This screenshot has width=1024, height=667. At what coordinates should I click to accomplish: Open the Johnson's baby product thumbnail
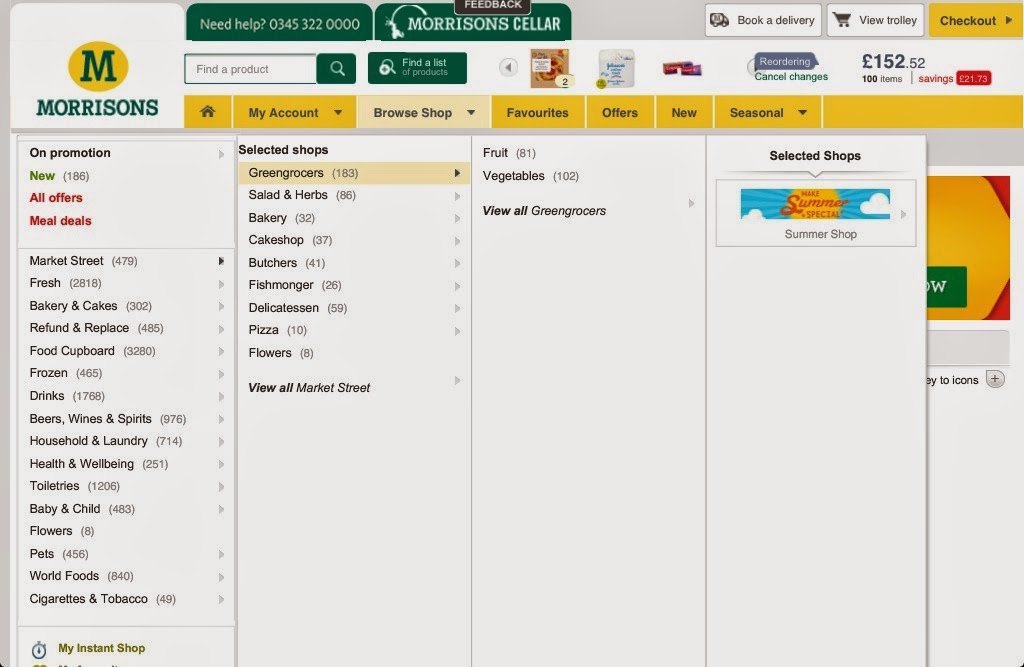click(x=616, y=69)
